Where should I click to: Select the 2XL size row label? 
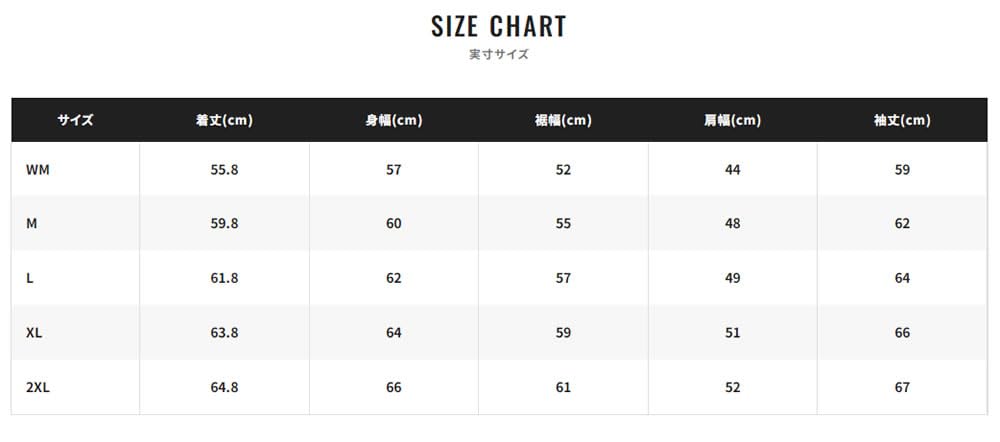(38, 387)
